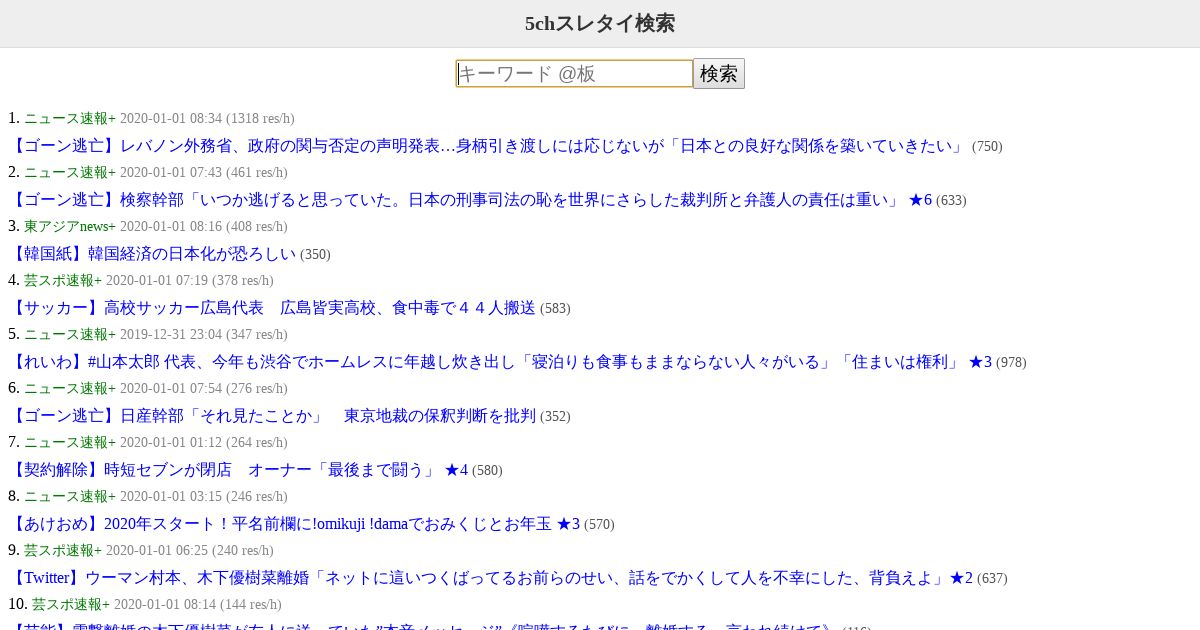This screenshot has width=1200, height=630.
Task: Select 芸スポ速報+ board on entry 10
Action: 71,604
